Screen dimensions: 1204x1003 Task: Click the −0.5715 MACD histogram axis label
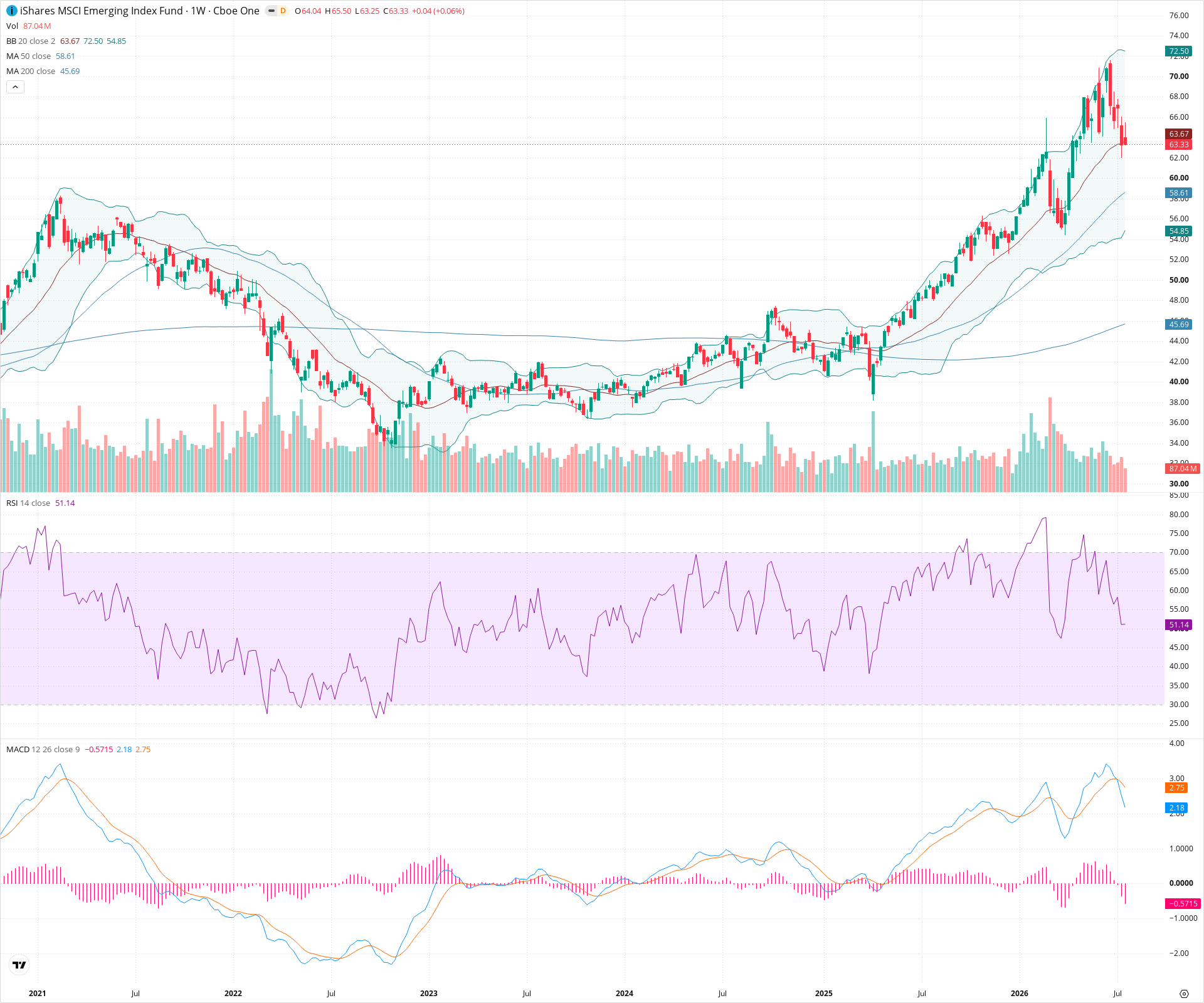click(x=1183, y=904)
